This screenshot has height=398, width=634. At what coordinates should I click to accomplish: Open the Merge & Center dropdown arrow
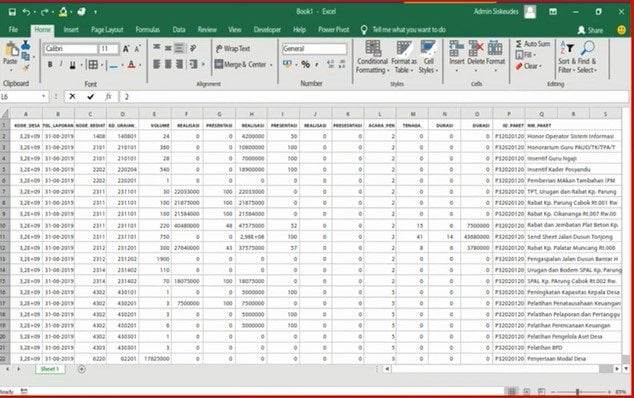pos(271,65)
